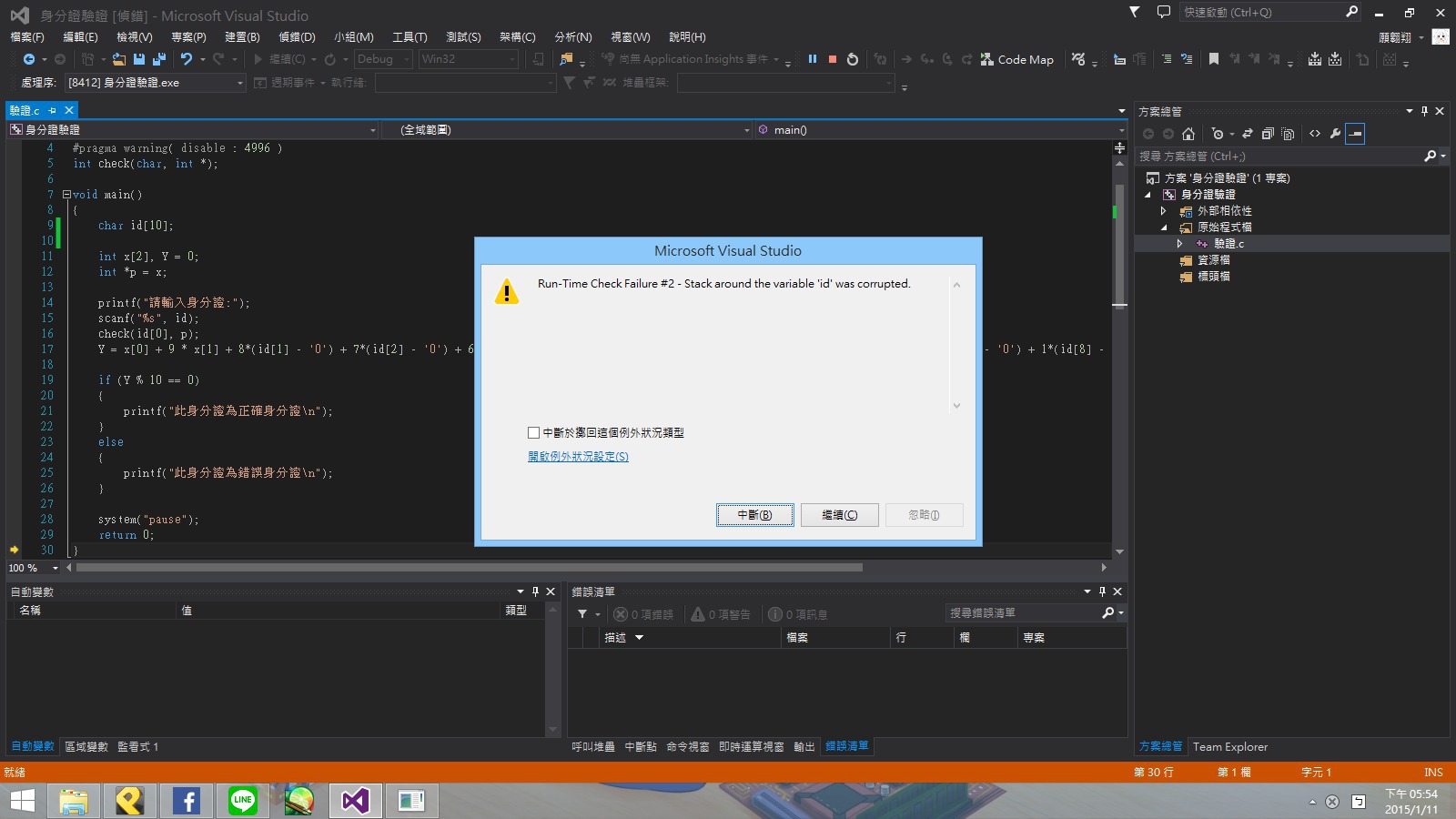This screenshot has height=819, width=1456.
Task: Open the 檔案(F) menu
Action: coord(27,37)
